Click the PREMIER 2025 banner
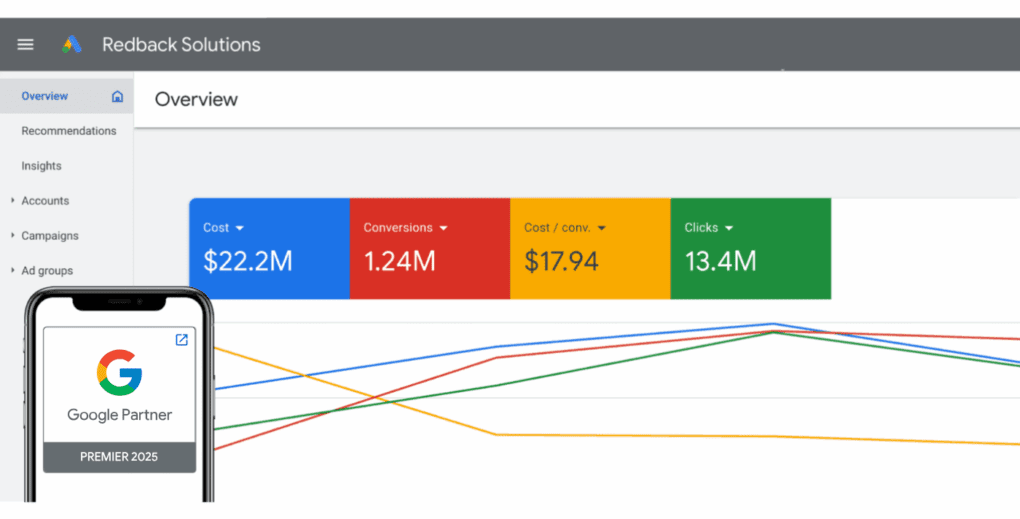 pos(119,457)
